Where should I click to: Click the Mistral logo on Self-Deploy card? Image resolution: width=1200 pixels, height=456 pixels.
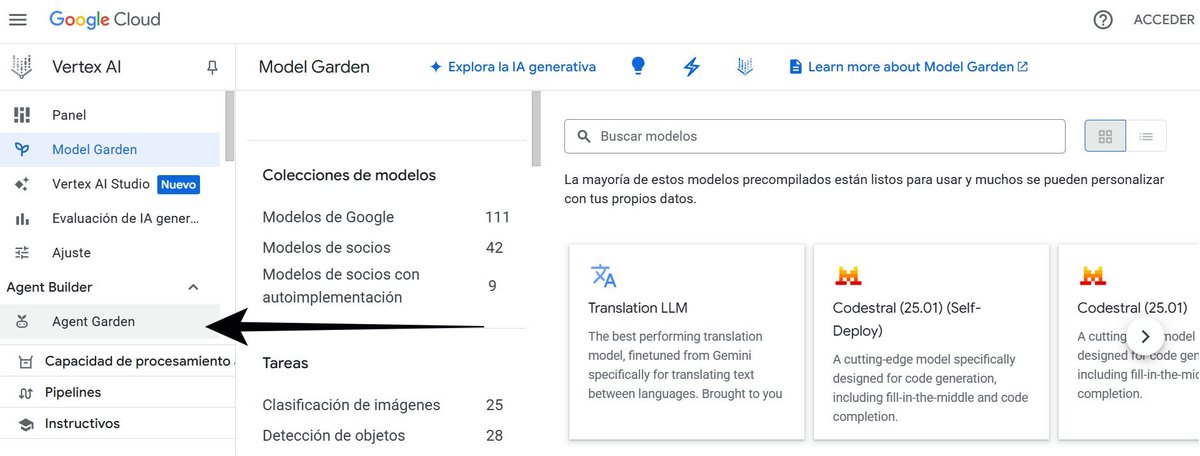pos(848,276)
